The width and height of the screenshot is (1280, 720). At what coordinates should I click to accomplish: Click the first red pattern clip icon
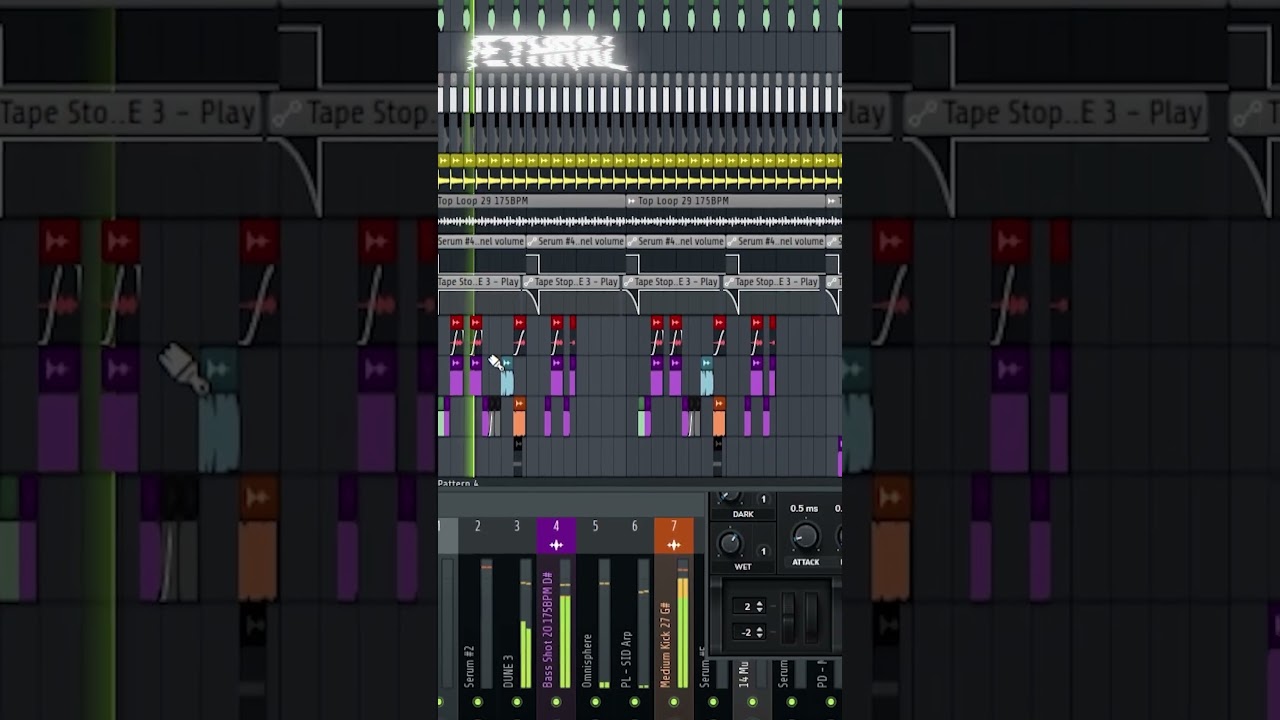[456, 322]
